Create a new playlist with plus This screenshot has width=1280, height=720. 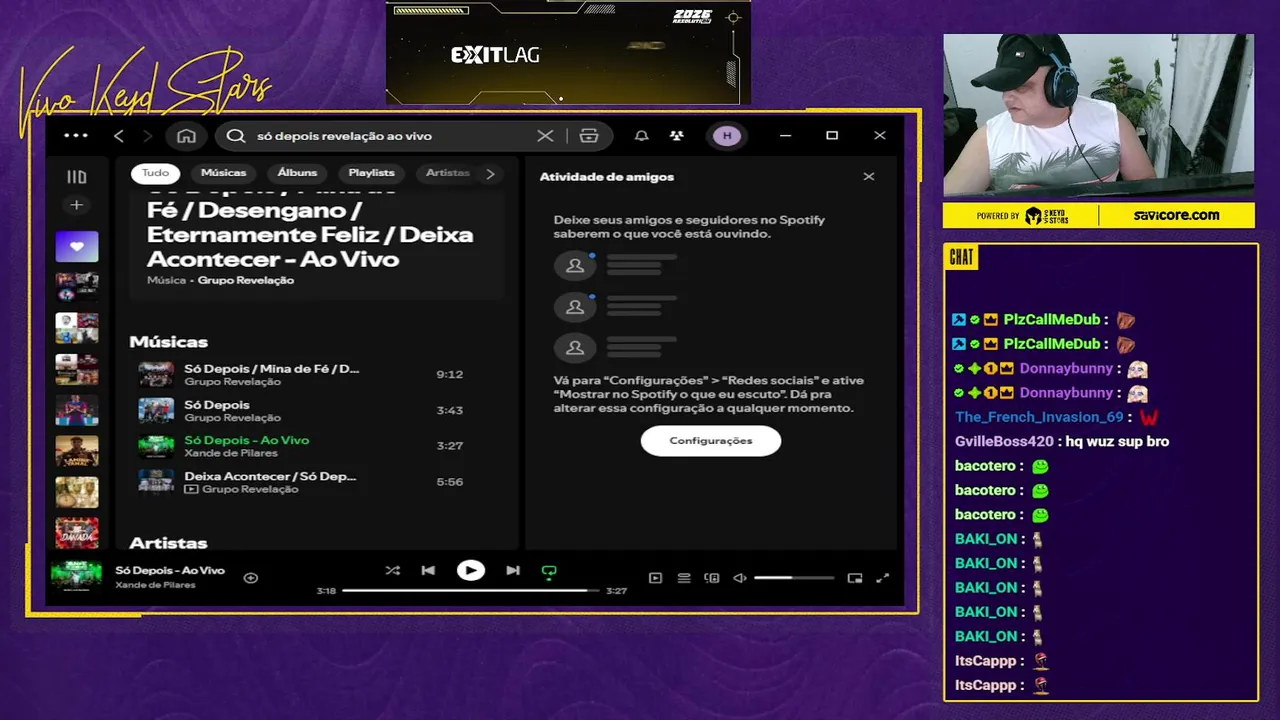[x=77, y=205]
